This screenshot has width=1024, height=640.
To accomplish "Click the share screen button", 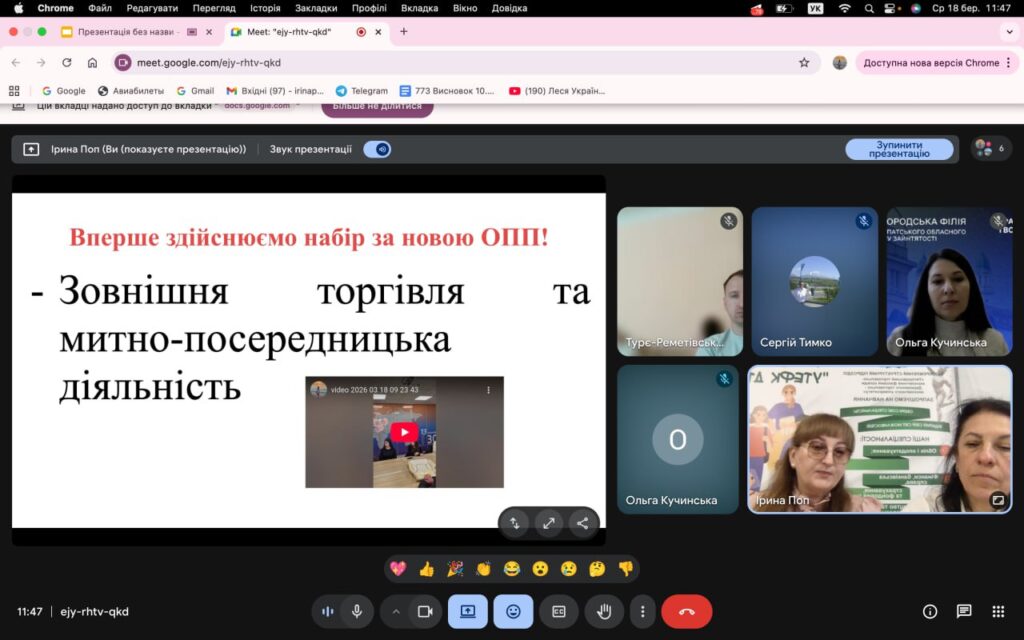I will pyautogui.click(x=468, y=612).
